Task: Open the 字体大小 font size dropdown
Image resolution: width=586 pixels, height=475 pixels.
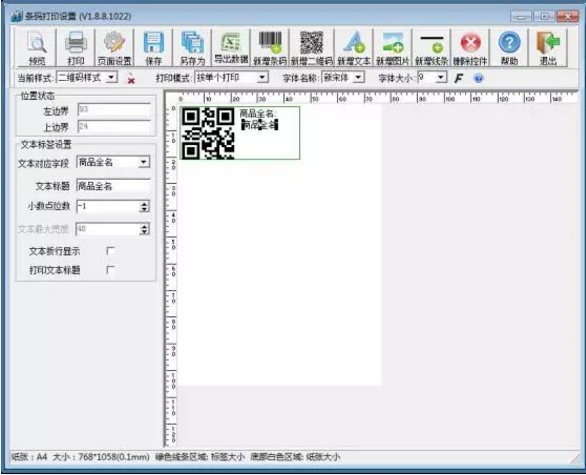Action: [441, 78]
